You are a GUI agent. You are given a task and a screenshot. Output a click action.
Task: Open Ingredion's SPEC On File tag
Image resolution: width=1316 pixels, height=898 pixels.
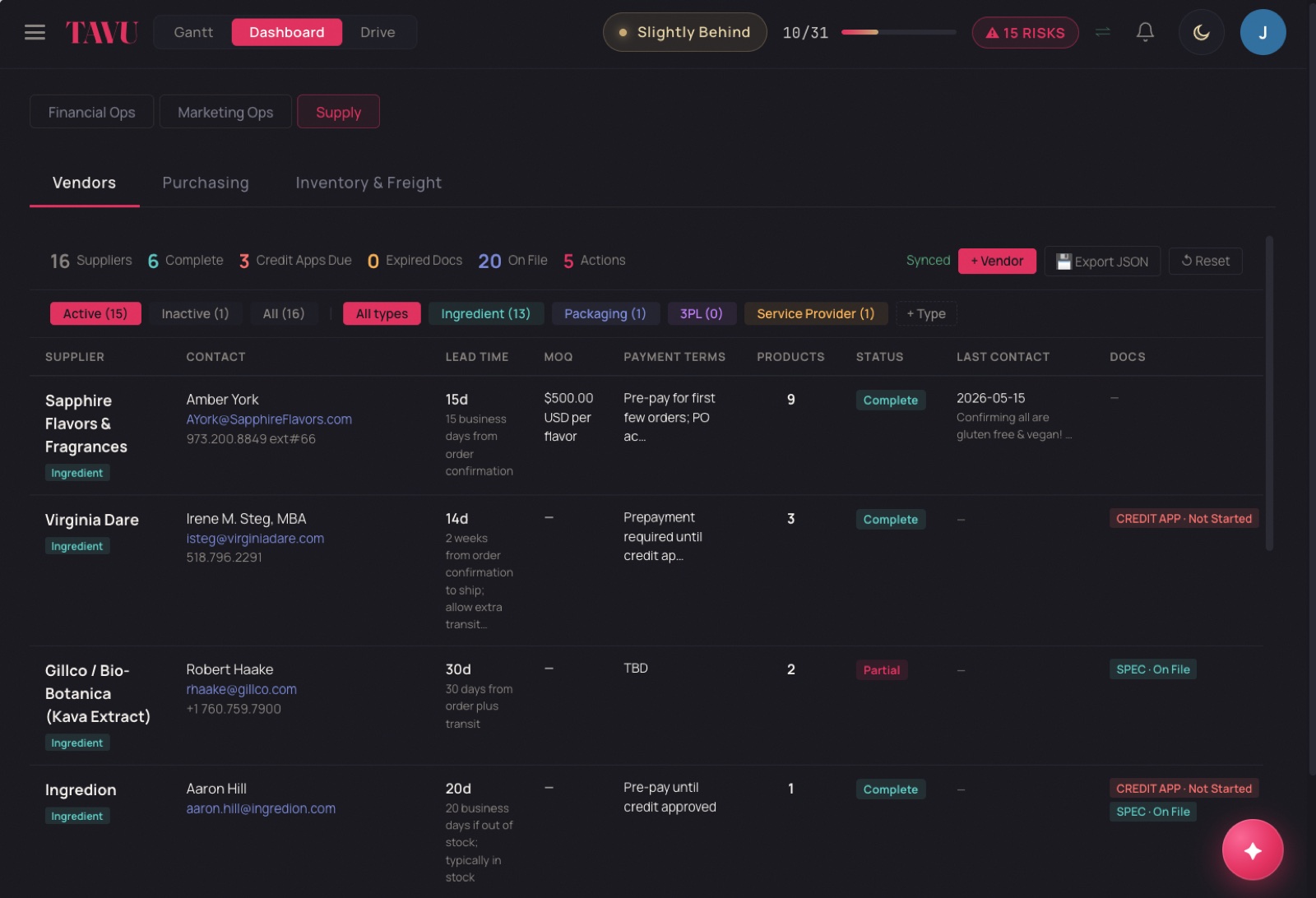[1152, 812]
